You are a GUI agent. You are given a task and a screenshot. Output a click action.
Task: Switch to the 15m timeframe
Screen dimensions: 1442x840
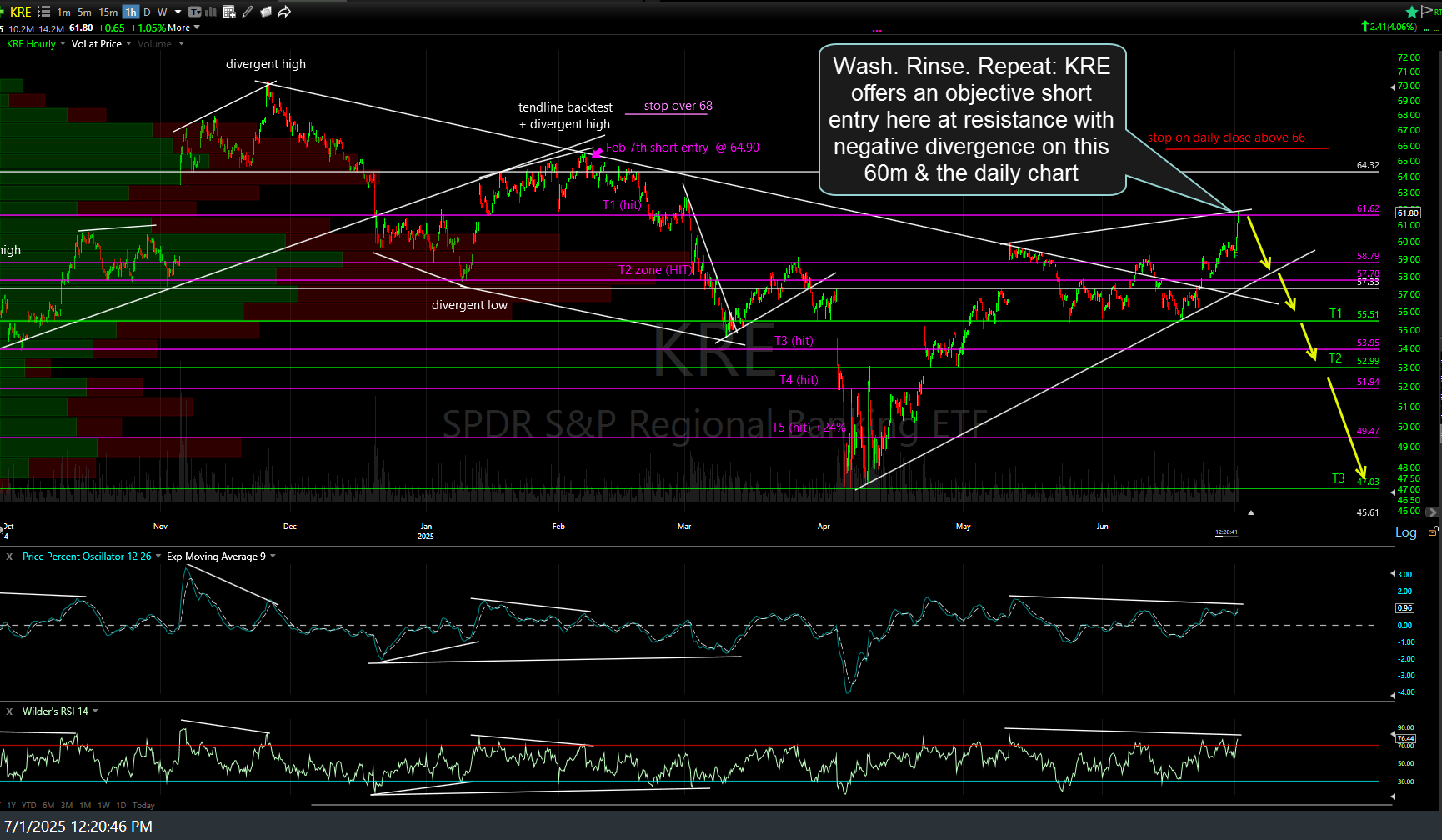coord(108,12)
